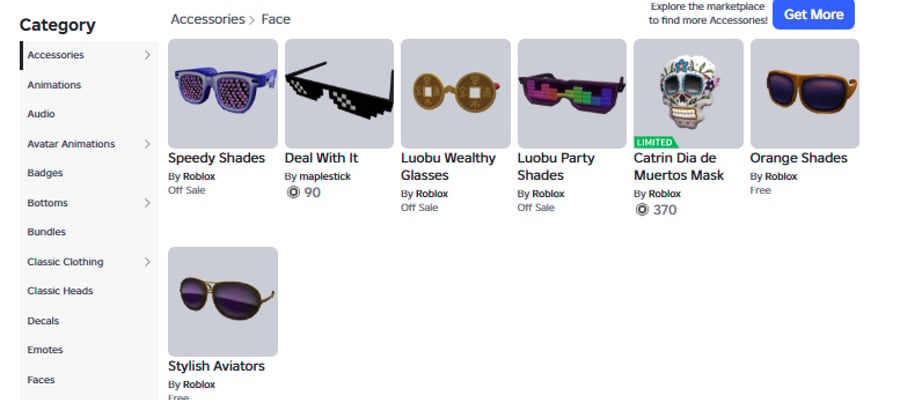Screen dimensions: 900x400
Task: Expand the Avatar Animations submenu arrow
Action: pos(147,144)
